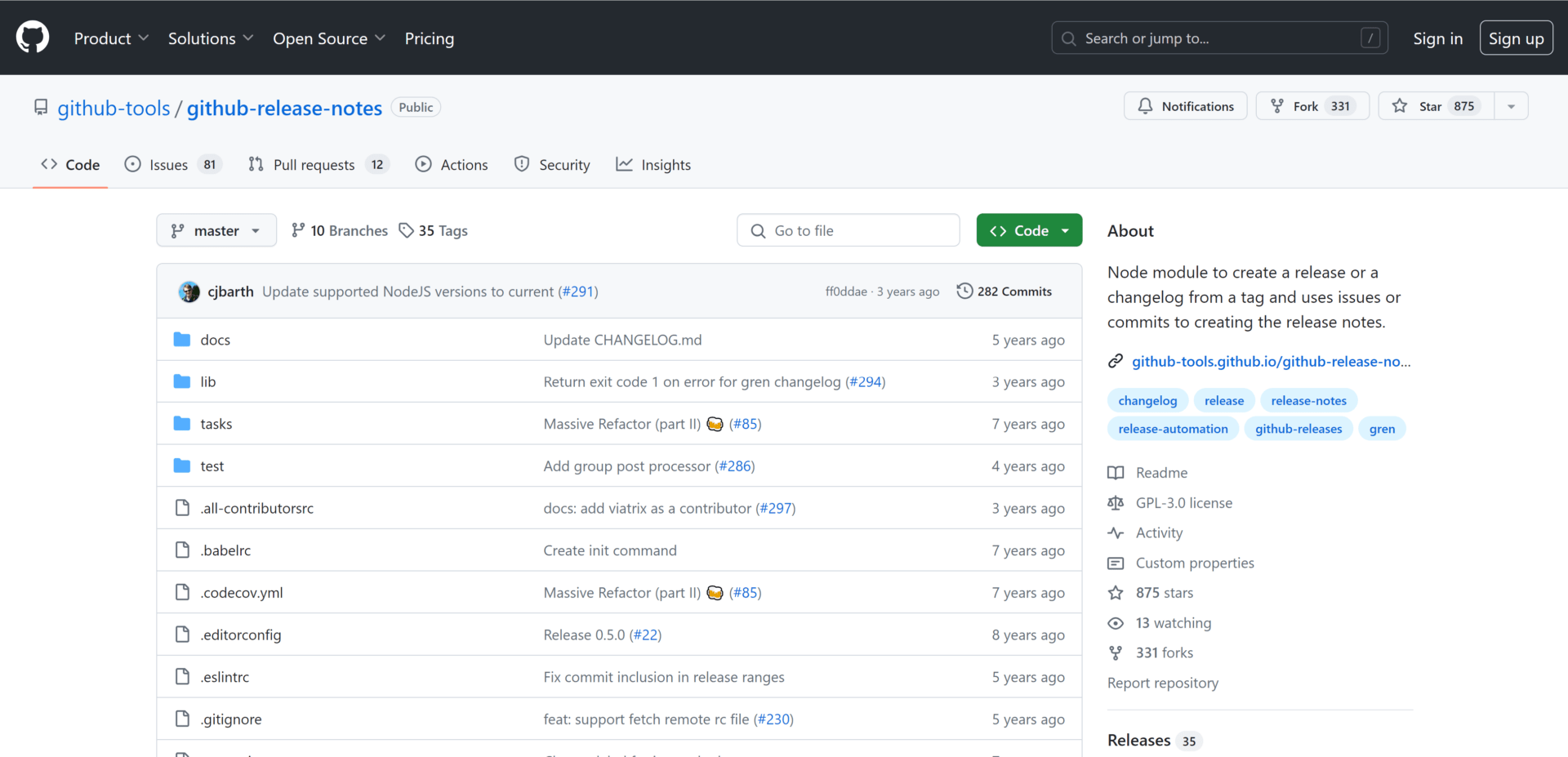The width and height of the screenshot is (1568, 757).
Task: Click the docs folder icon
Action: [181, 339]
